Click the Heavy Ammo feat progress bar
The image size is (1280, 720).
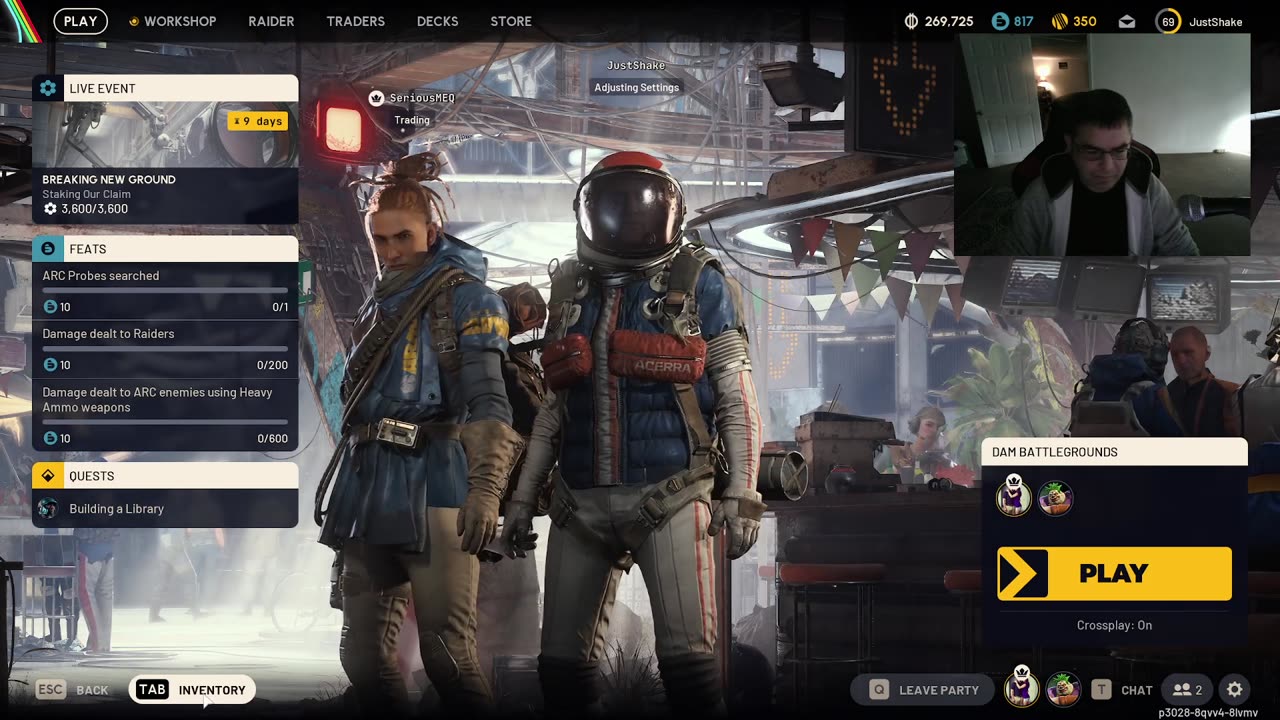coord(165,422)
